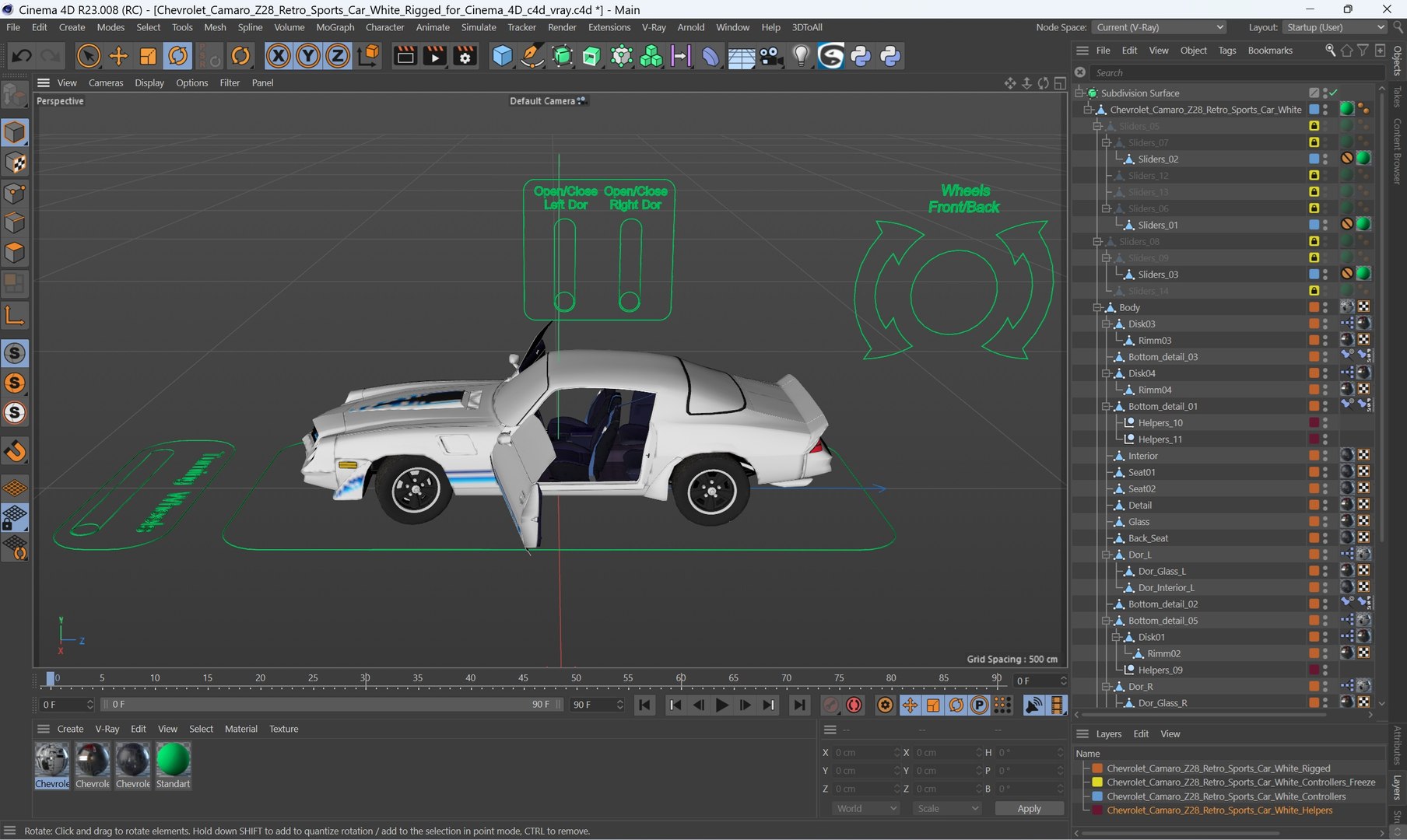Switch to Texture mode icon
Viewport: 1407px width, 840px height.
pos(15,163)
